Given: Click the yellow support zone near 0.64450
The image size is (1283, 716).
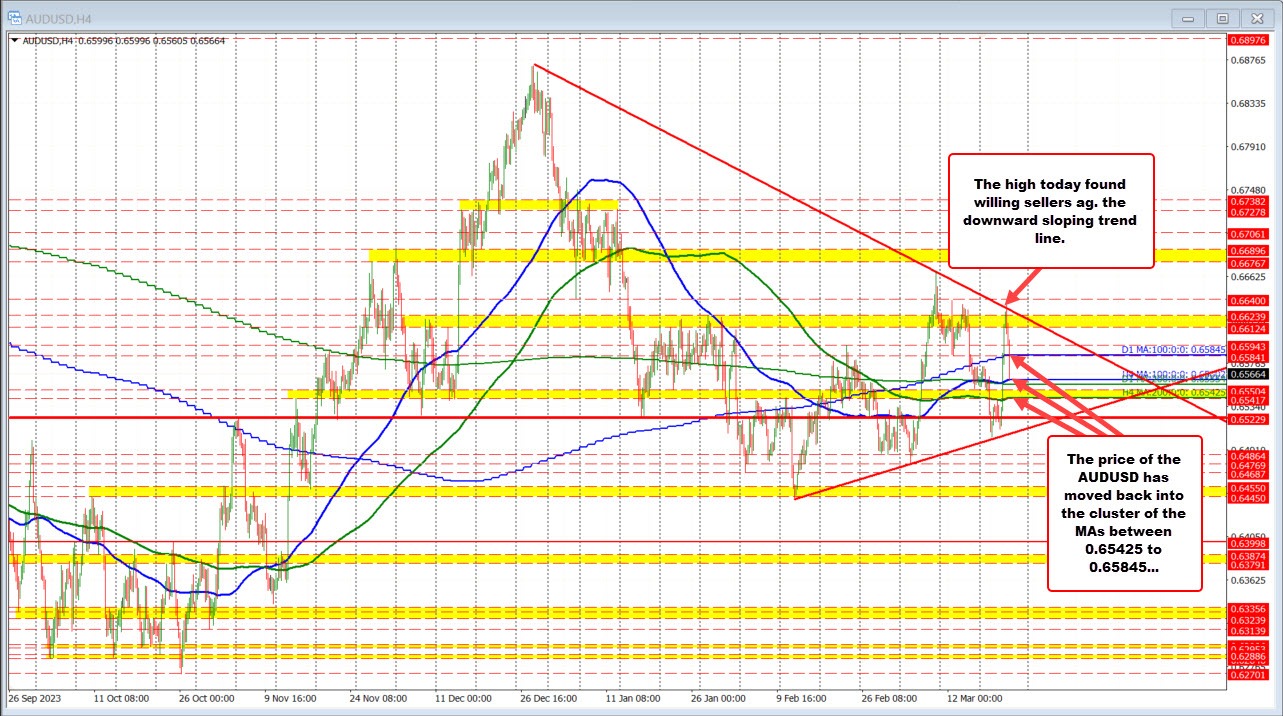Looking at the screenshot, I should [600, 492].
